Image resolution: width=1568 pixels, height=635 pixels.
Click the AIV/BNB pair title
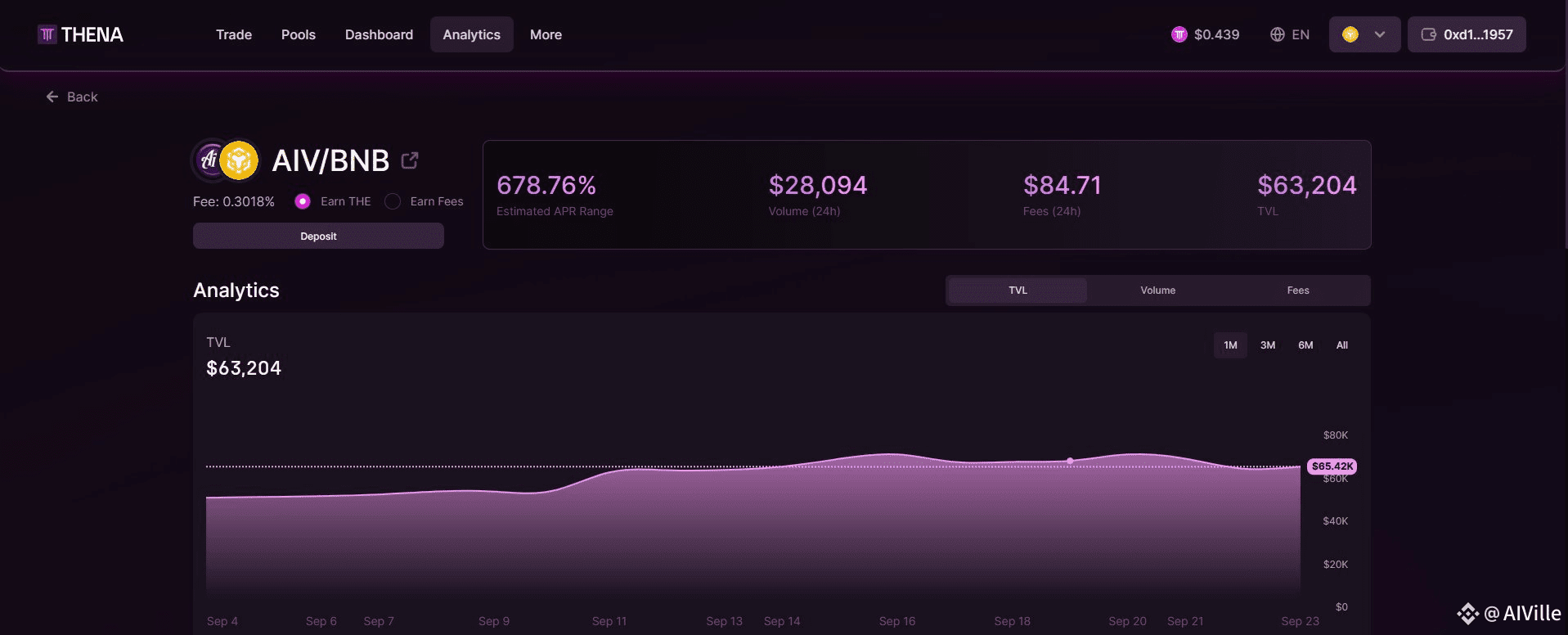click(x=330, y=160)
